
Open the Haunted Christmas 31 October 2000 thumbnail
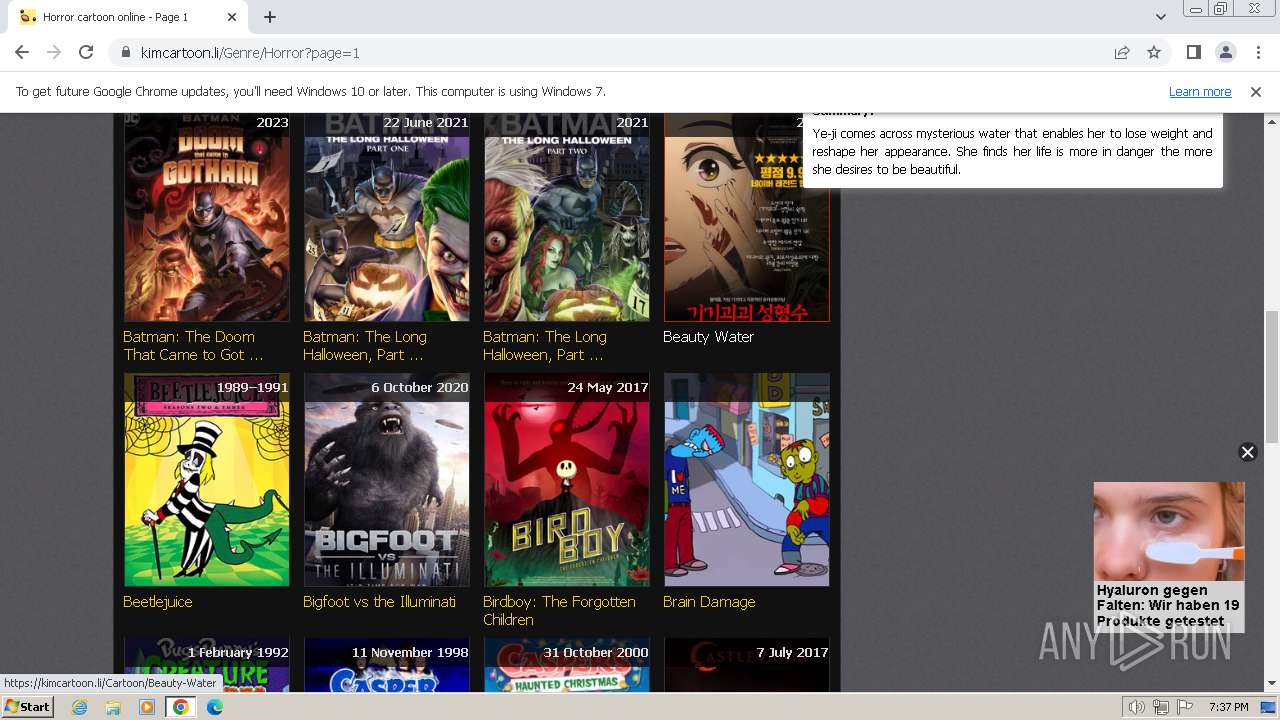coord(567,666)
